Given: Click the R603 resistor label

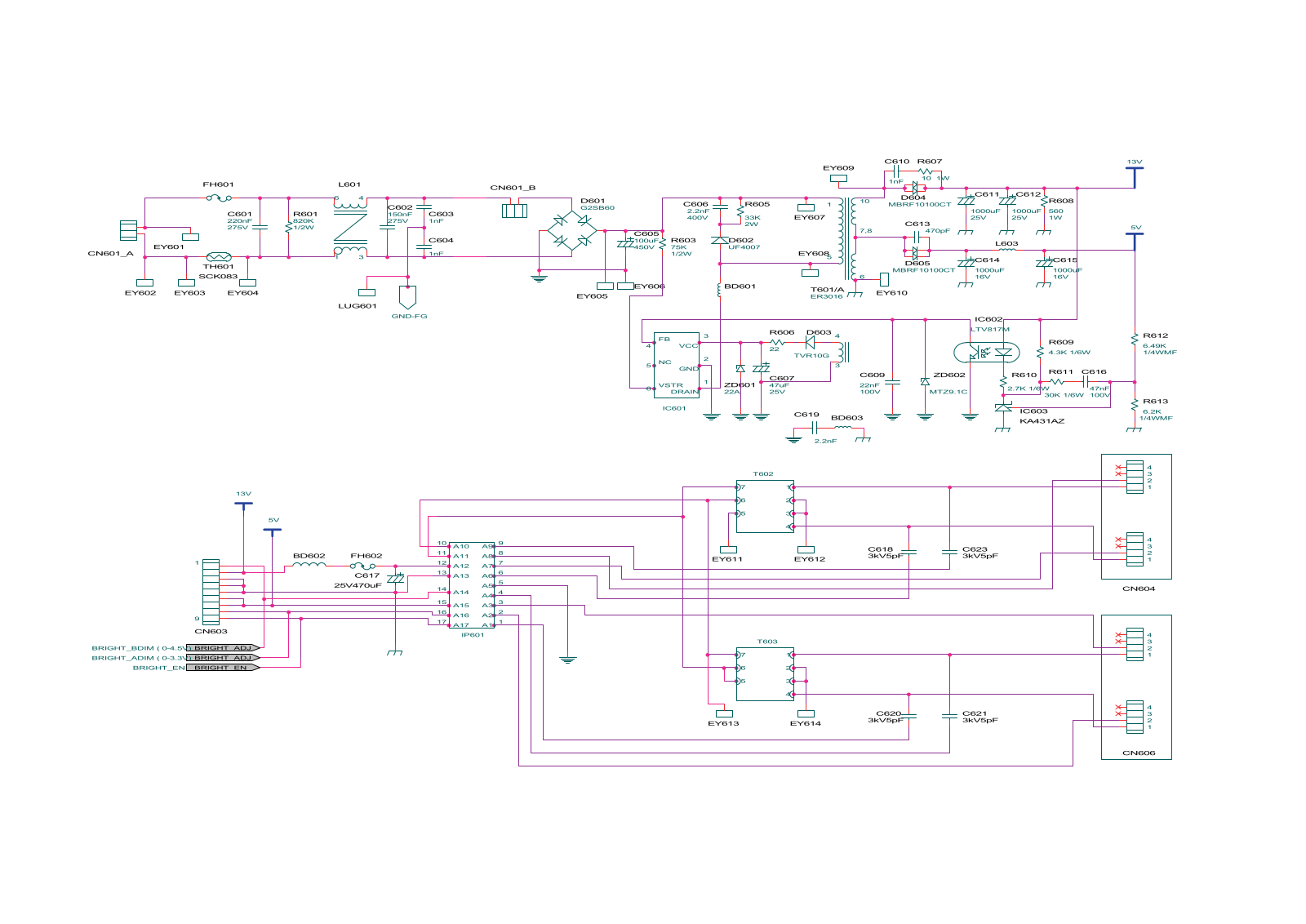Looking at the screenshot, I should click(x=683, y=240).
